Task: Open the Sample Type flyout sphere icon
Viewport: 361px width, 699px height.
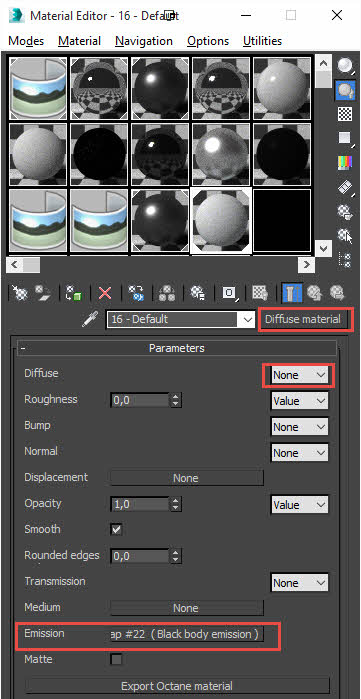Action: [x=344, y=67]
